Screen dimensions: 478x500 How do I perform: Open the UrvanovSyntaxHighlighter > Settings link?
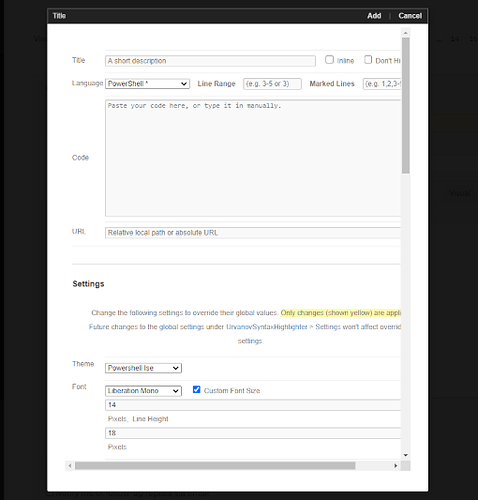284,327
